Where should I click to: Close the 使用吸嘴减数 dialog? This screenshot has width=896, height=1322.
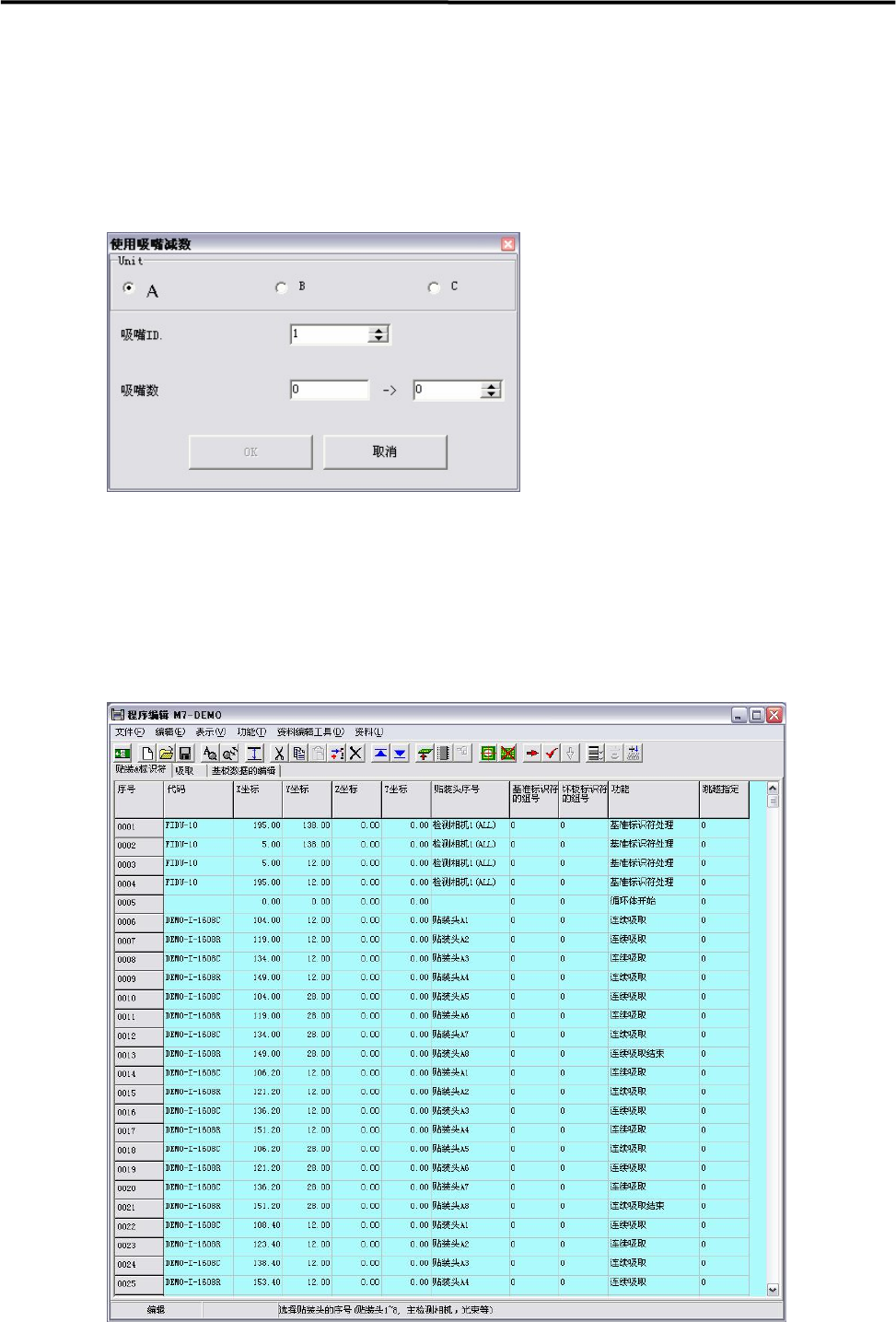(508, 244)
